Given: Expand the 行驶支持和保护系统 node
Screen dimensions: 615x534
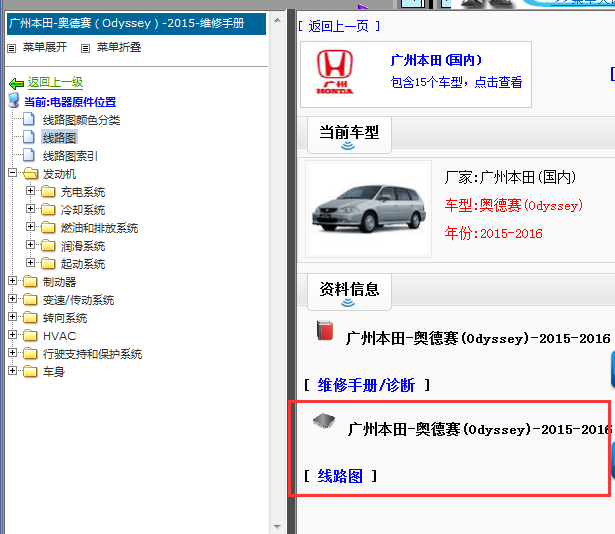Looking at the screenshot, I should tap(13, 352).
